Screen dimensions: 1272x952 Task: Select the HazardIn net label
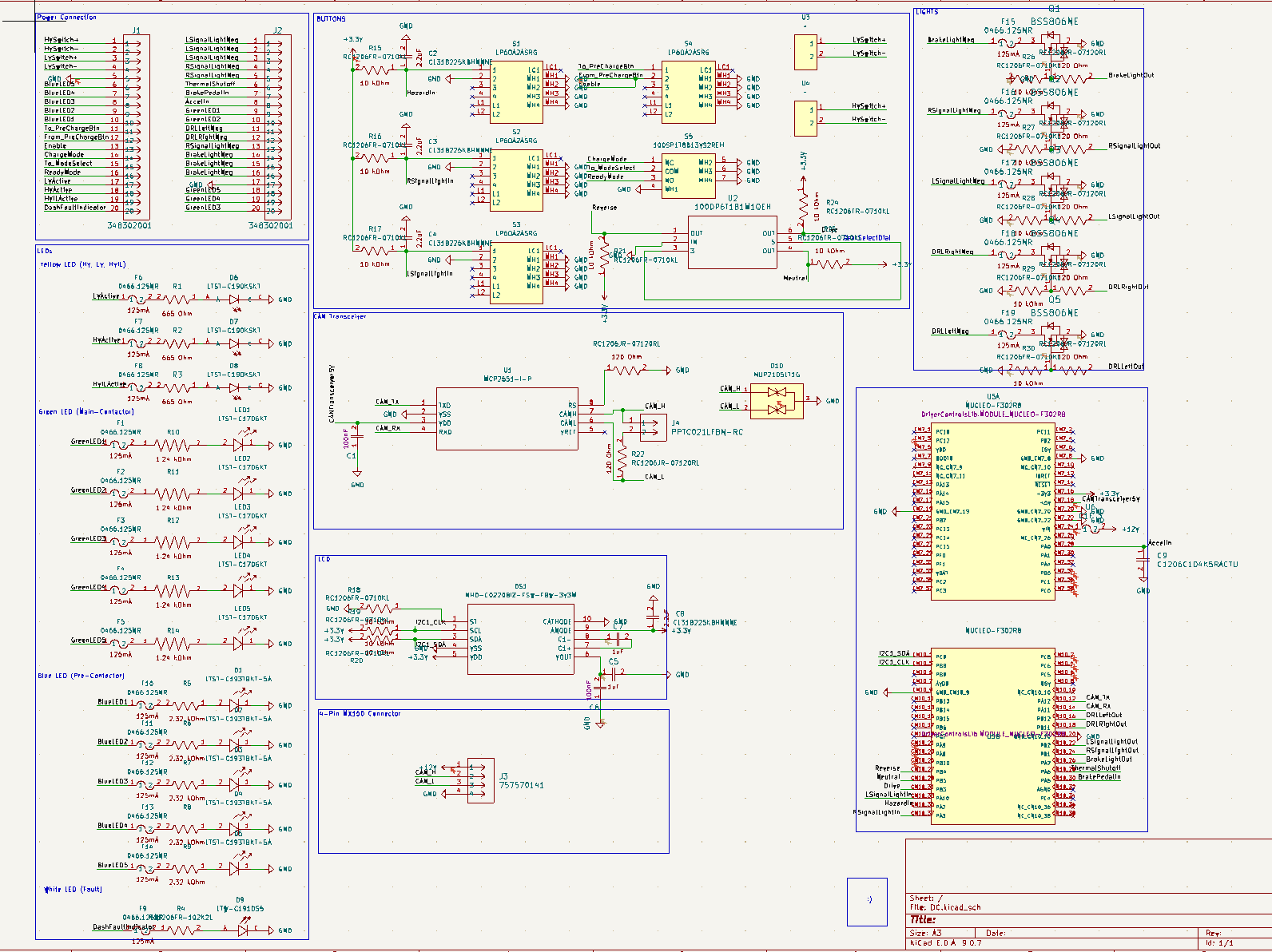tap(421, 93)
